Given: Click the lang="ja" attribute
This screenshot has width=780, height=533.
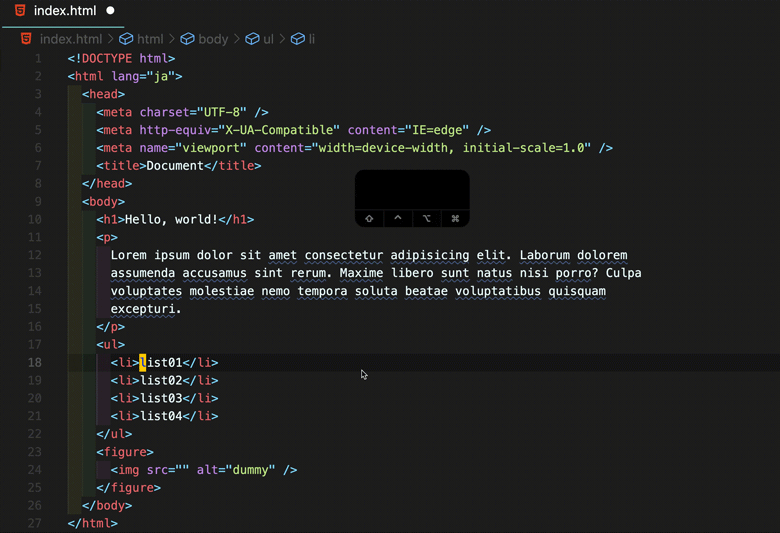Looking at the screenshot, I should click(143, 77).
